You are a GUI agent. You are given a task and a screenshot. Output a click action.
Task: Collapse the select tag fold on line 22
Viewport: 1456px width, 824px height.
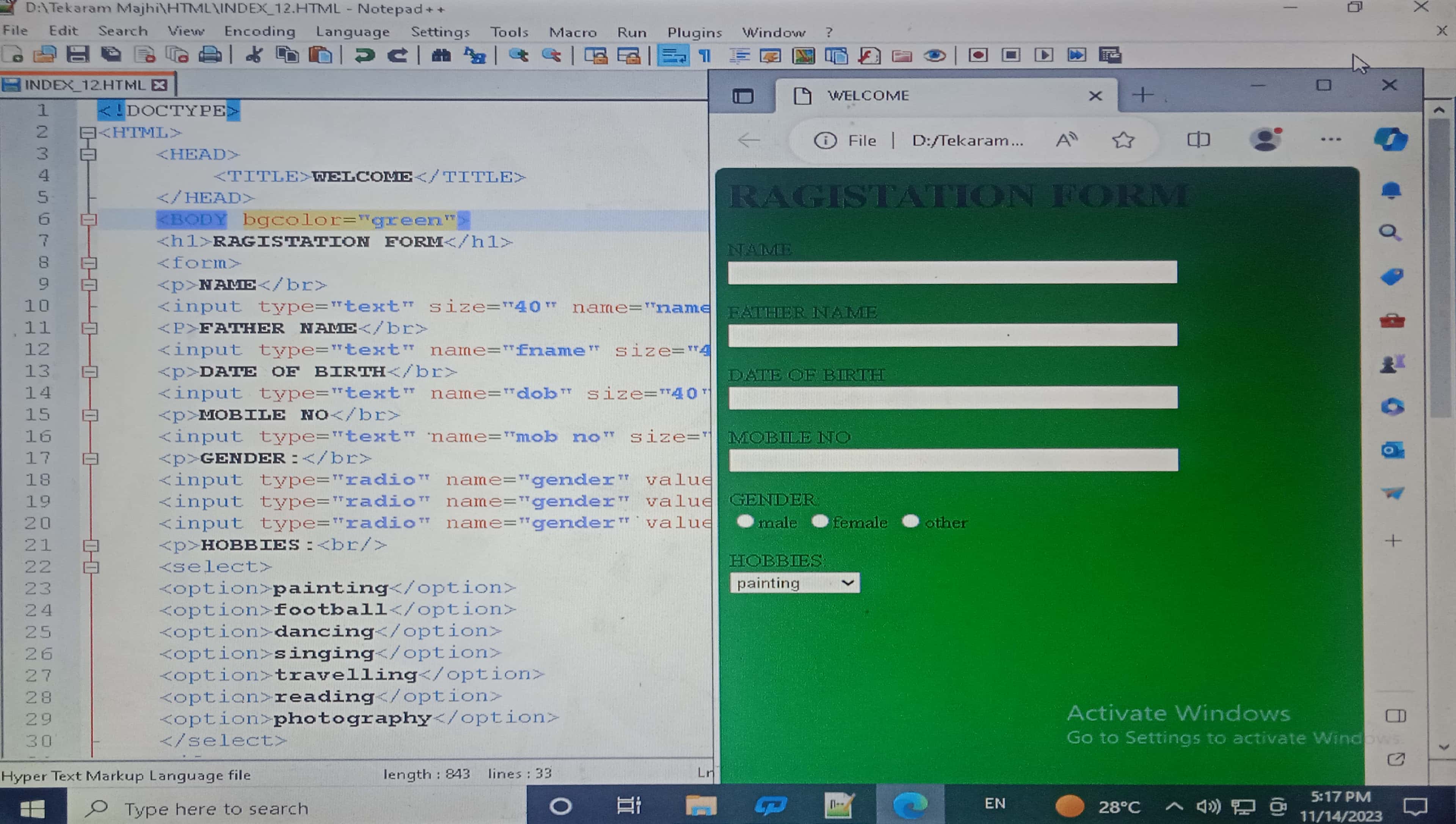coord(91,566)
